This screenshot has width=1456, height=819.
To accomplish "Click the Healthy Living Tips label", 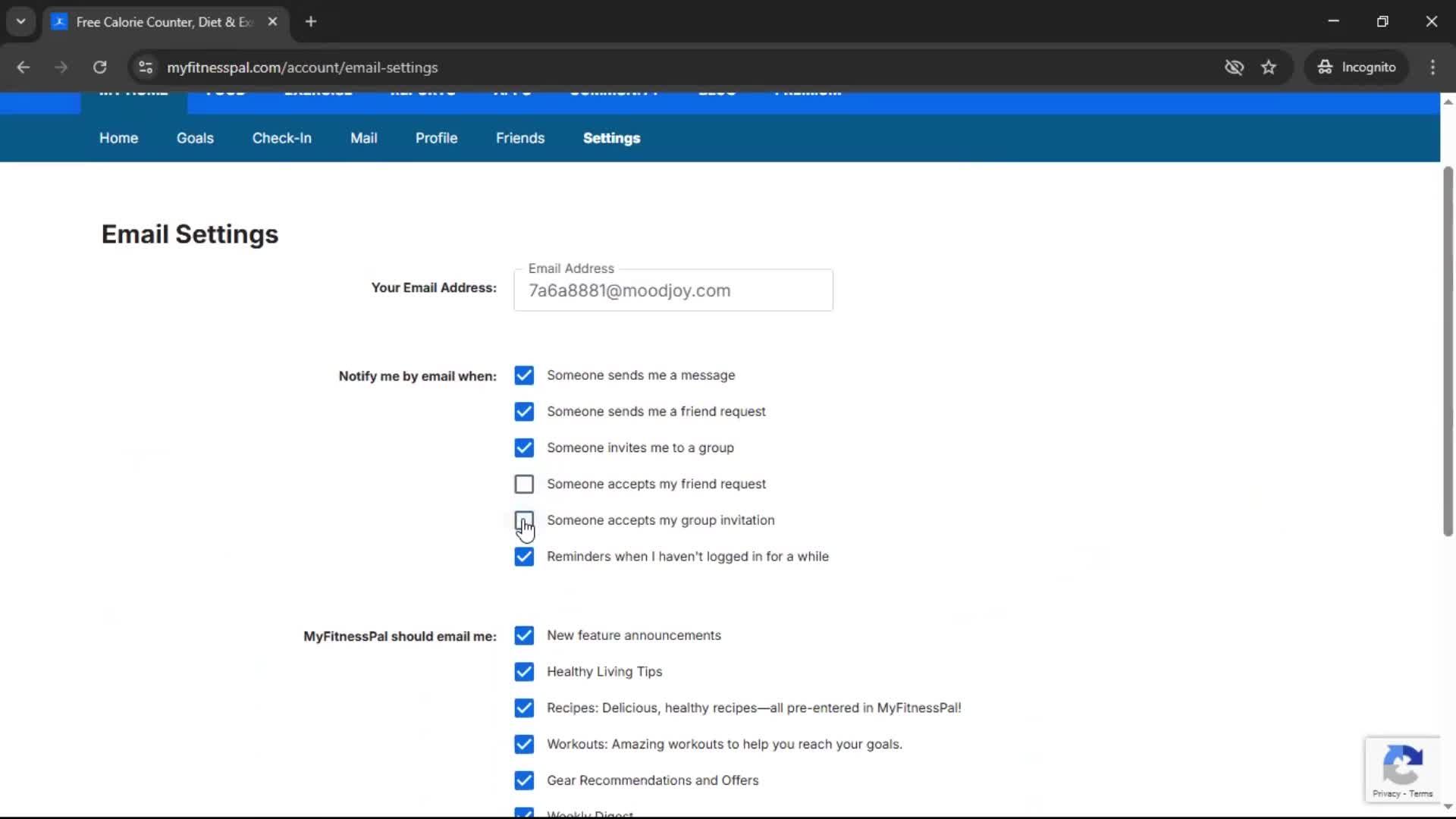I will 604,672.
